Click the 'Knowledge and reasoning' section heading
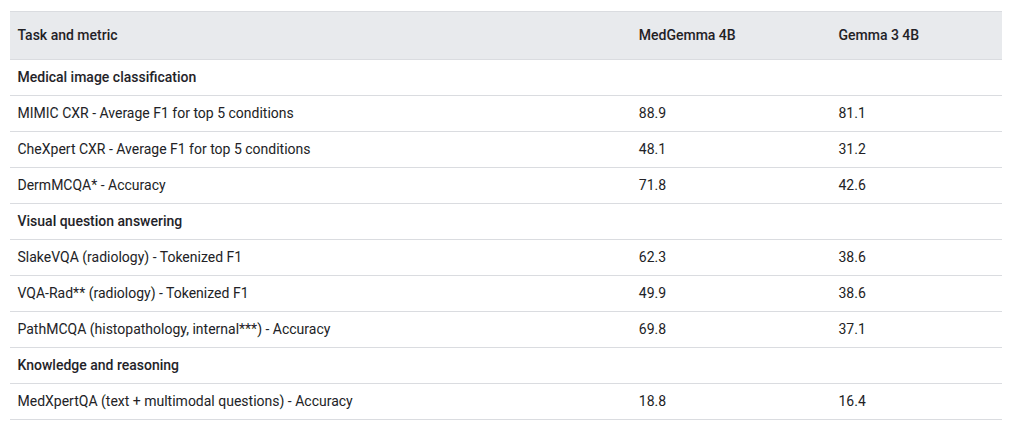This screenshot has height=430, width=1013. 98,365
